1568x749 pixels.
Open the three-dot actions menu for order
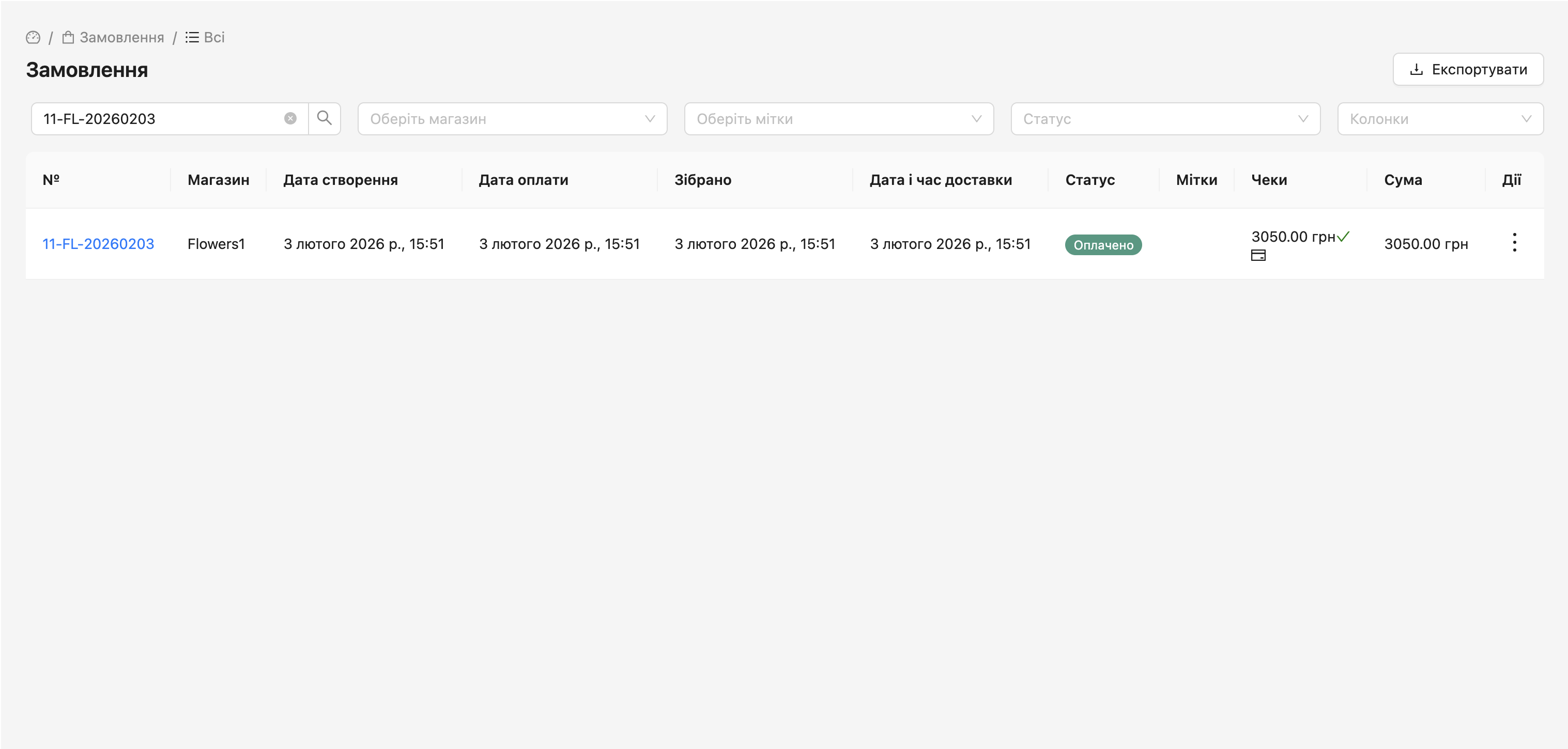point(1514,243)
